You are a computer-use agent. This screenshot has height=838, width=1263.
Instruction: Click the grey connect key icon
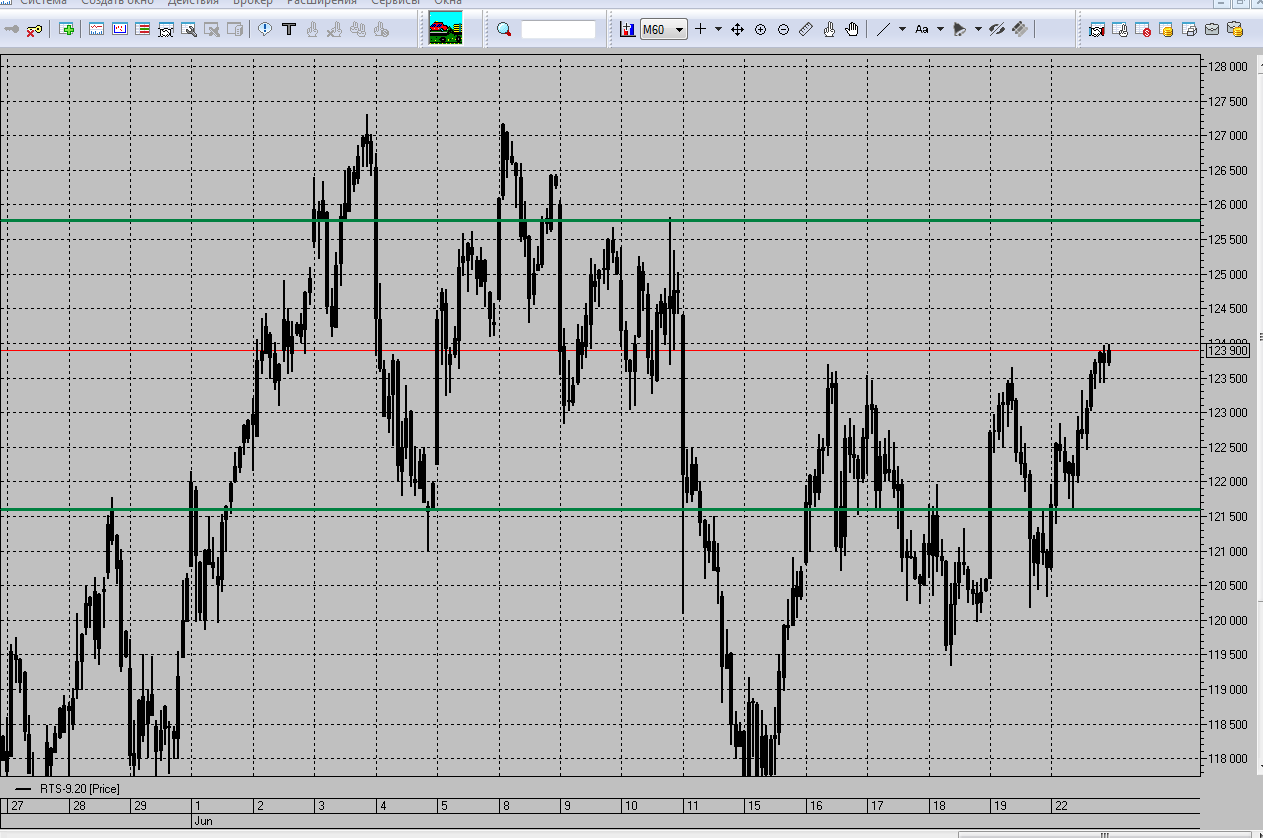(x=12, y=30)
